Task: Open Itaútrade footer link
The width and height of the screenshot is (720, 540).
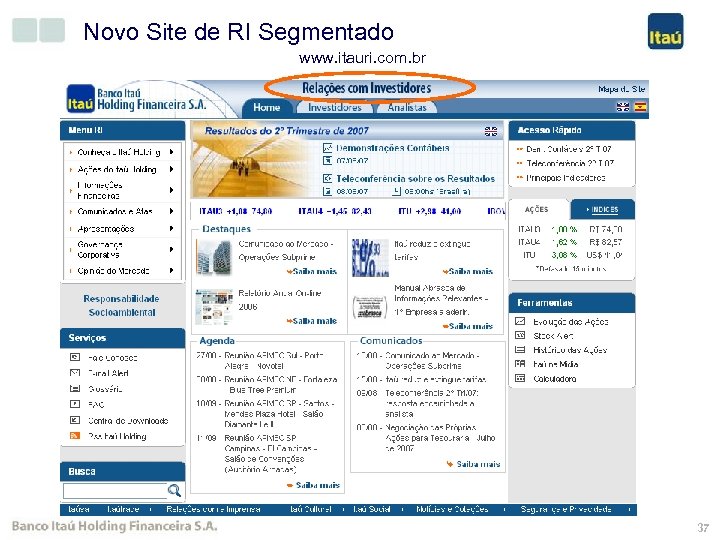Action: [123, 509]
